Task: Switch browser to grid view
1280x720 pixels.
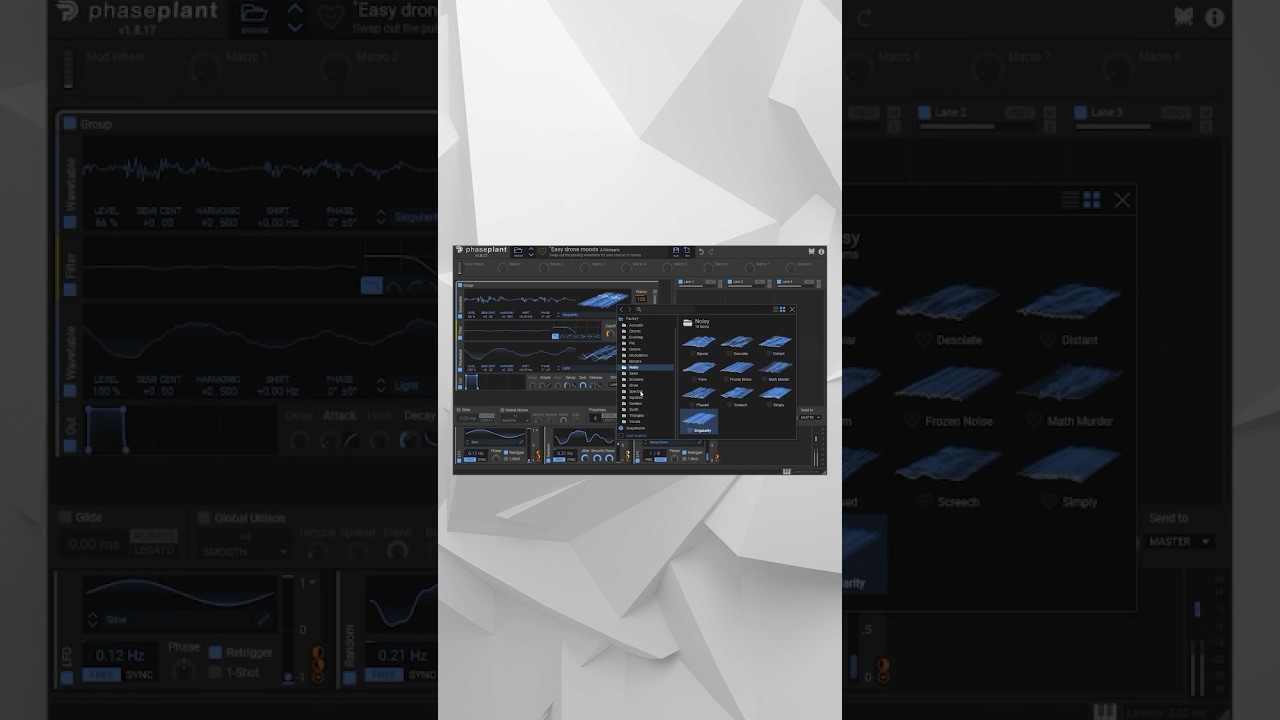Action: 783,309
